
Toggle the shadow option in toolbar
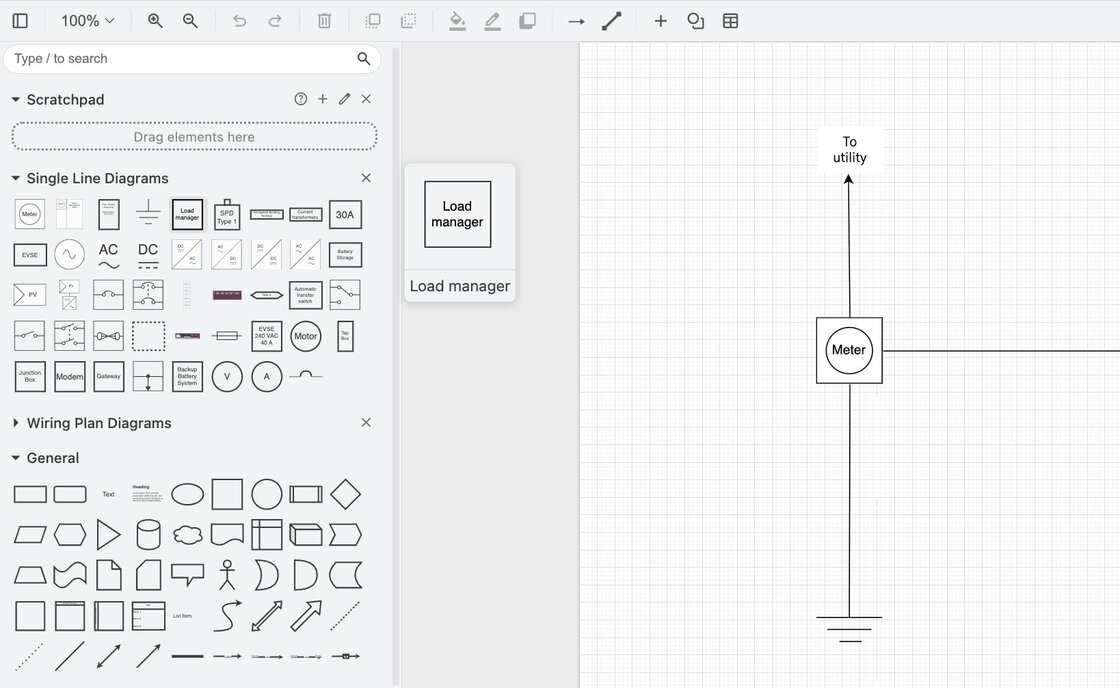(527, 20)
